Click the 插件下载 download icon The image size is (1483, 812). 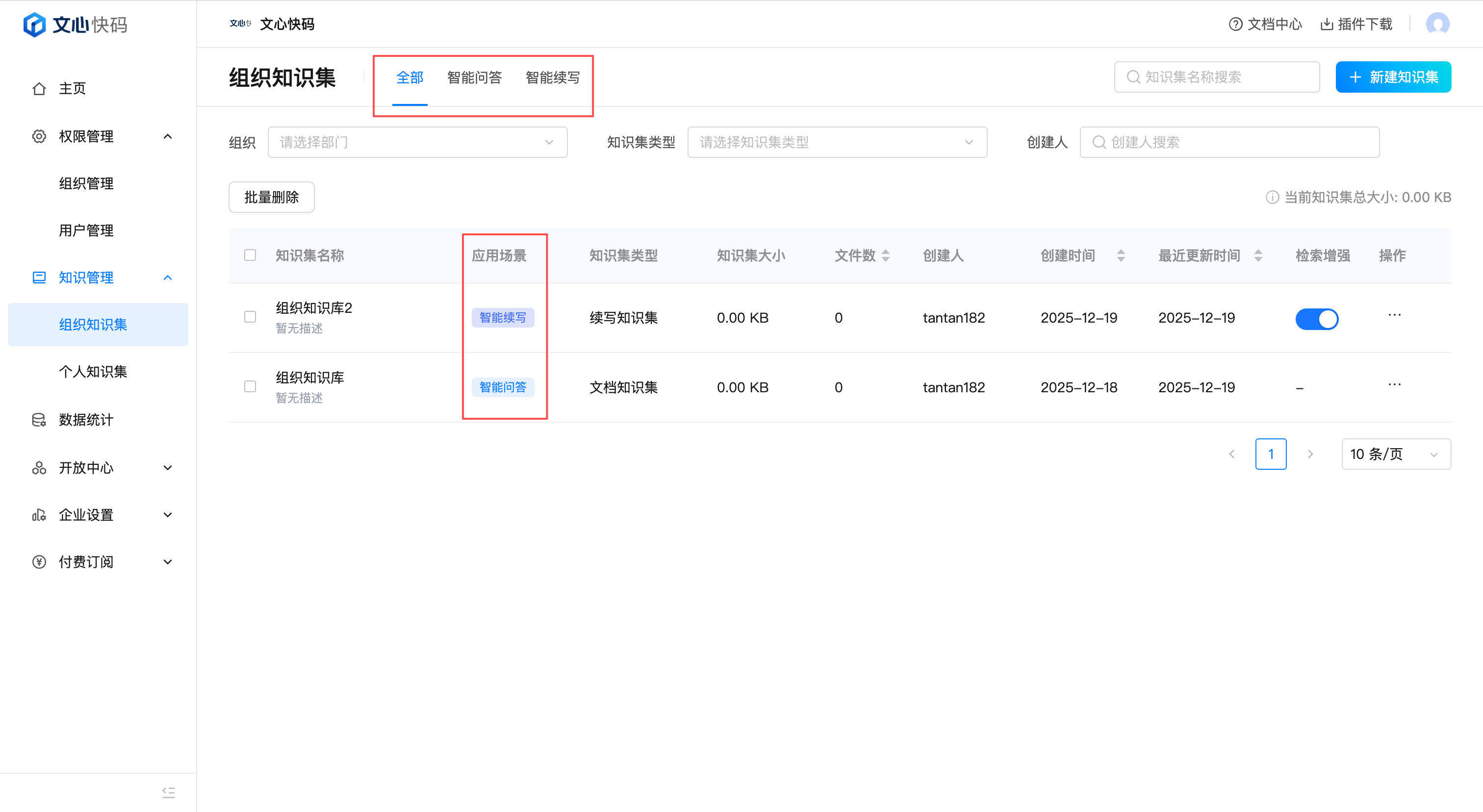pos(1327,24)
